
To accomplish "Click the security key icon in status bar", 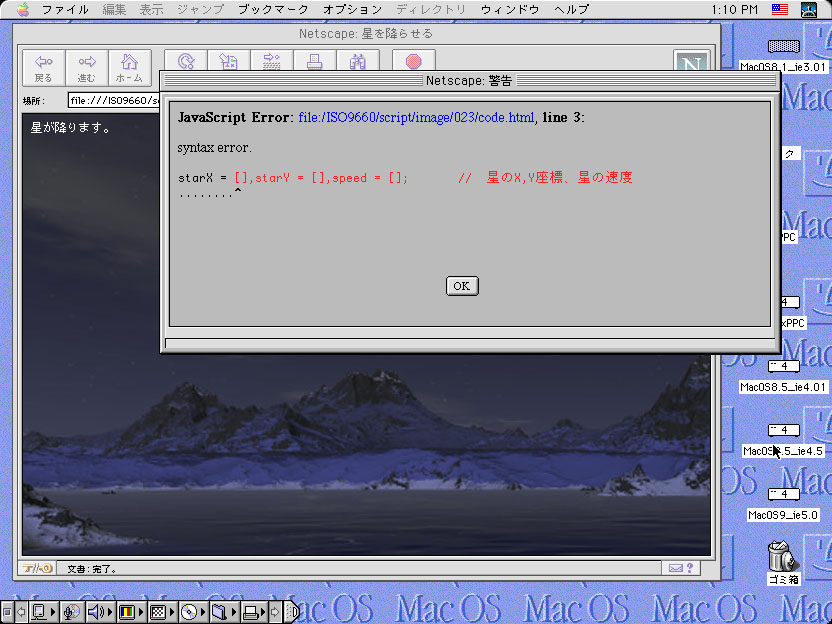I will (x=37, y=568).
